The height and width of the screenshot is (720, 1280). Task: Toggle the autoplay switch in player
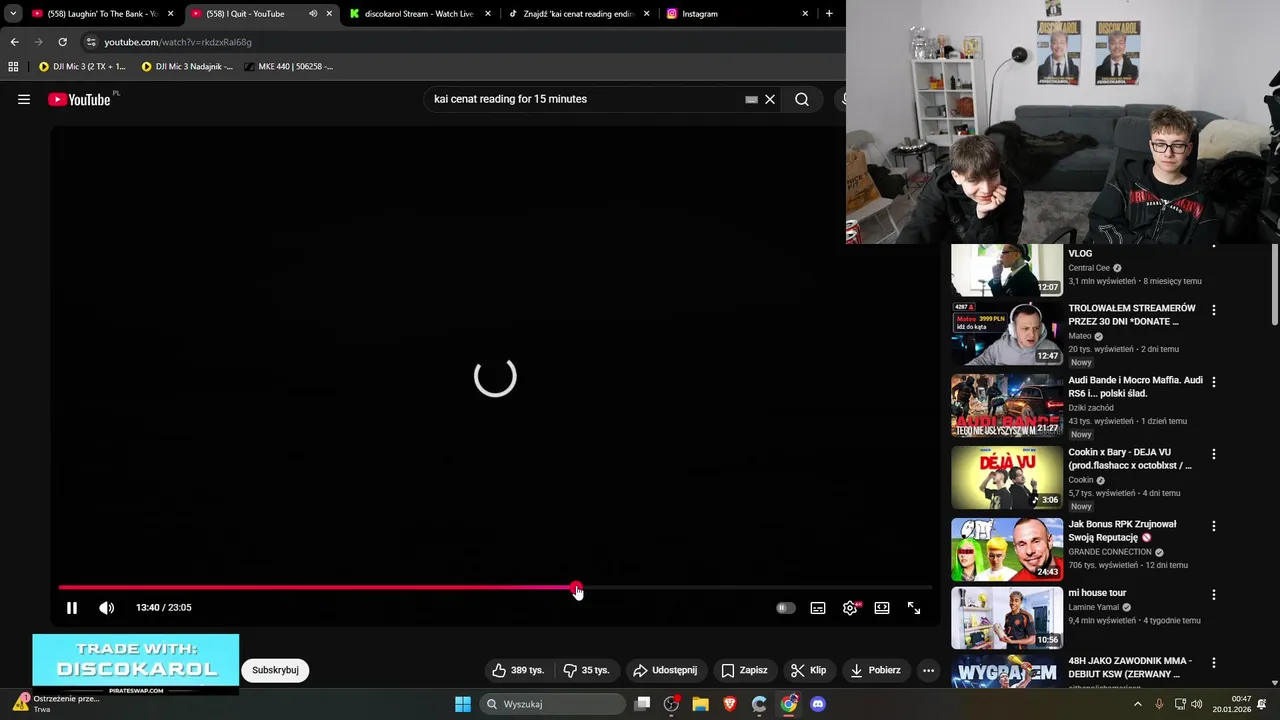point(786,608)
